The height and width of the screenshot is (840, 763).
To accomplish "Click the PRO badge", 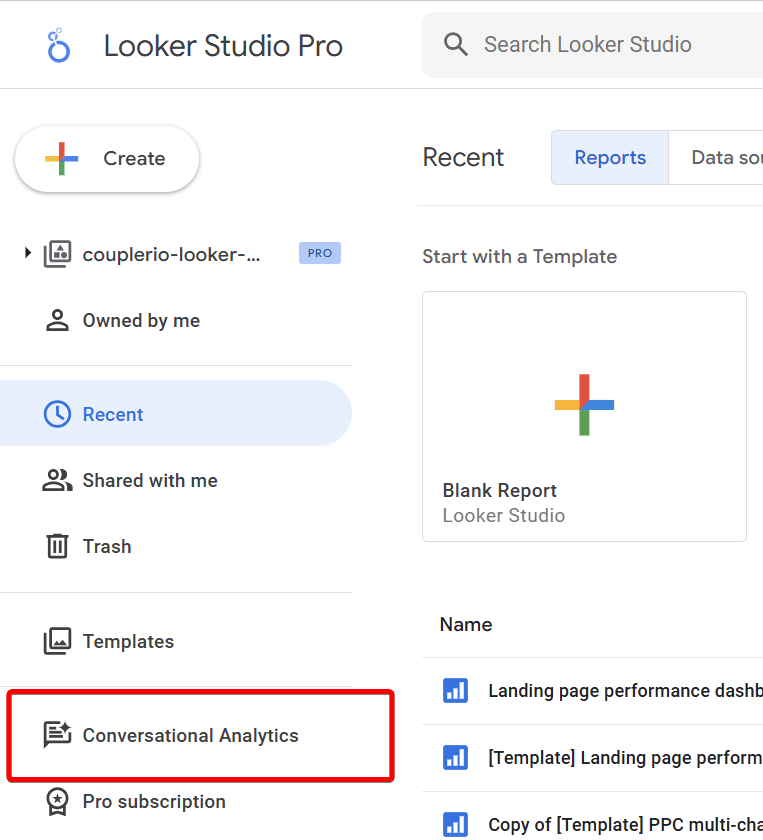I will pyautogui.click(x=320, y=253).
